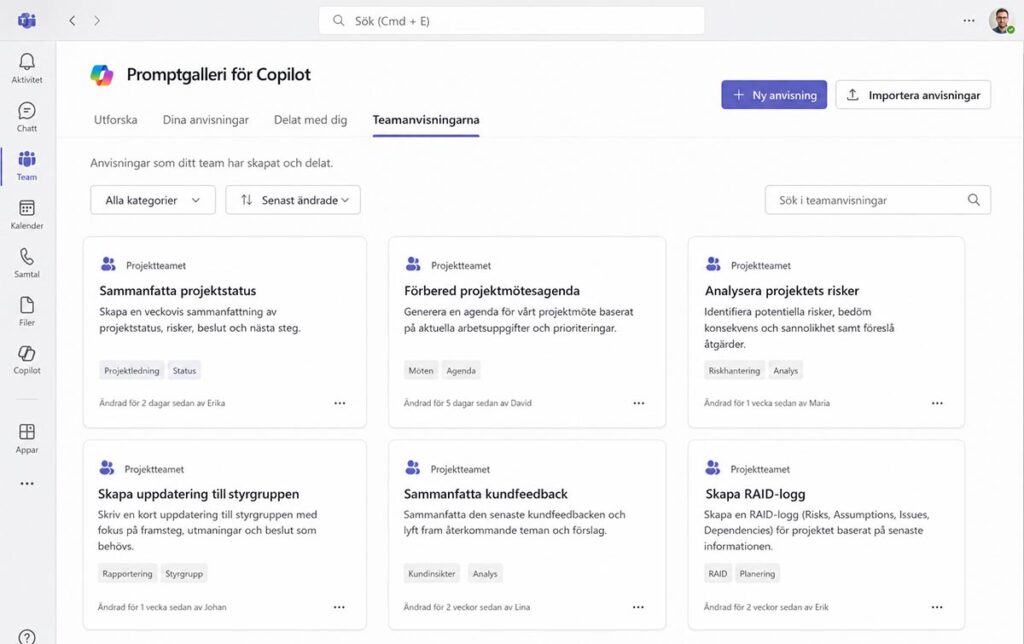Click the Promptgalleri för Copilot heading

coord(219,74)
